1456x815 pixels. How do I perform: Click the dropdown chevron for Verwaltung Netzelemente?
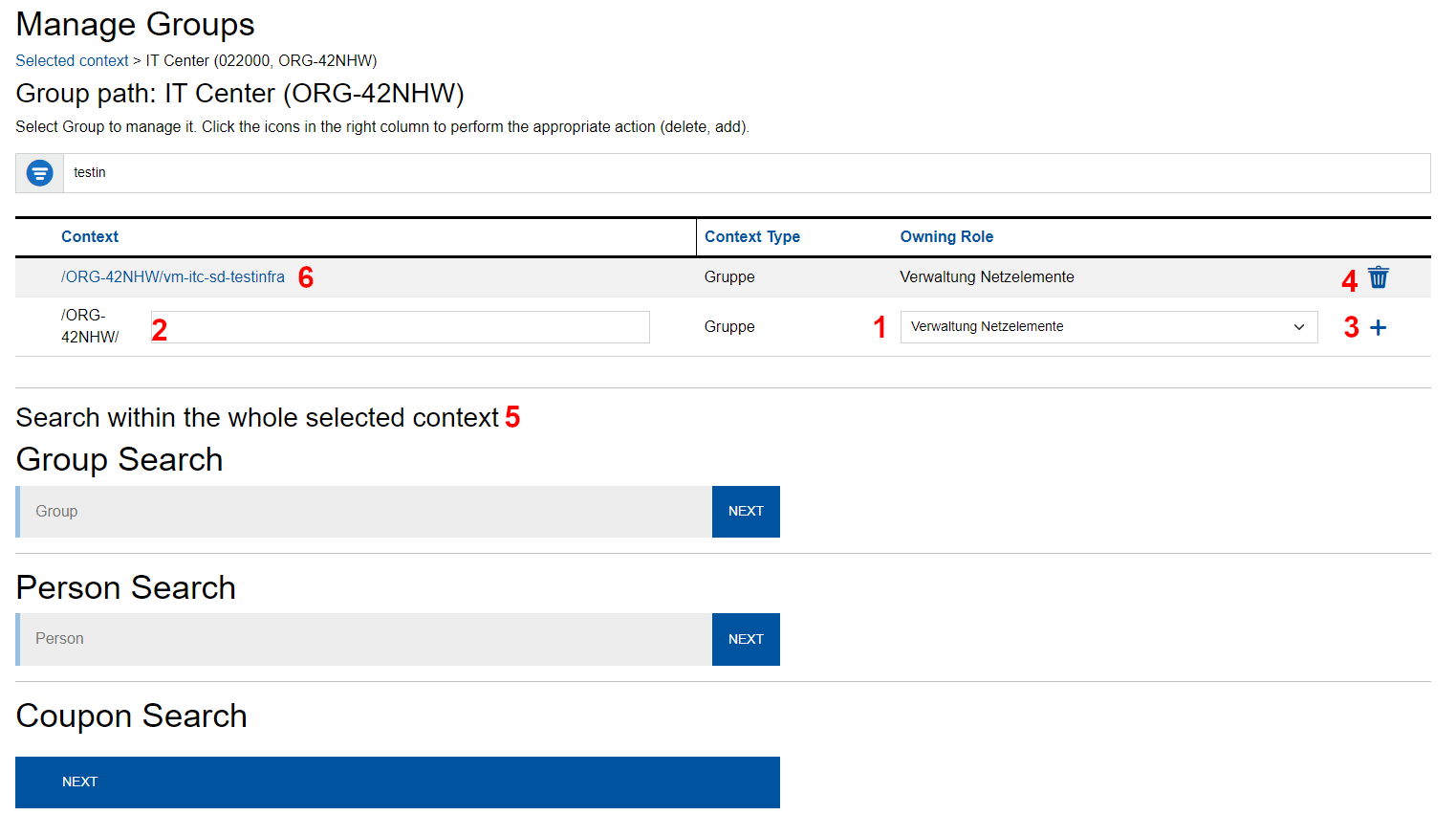[x=1299, y=327]
